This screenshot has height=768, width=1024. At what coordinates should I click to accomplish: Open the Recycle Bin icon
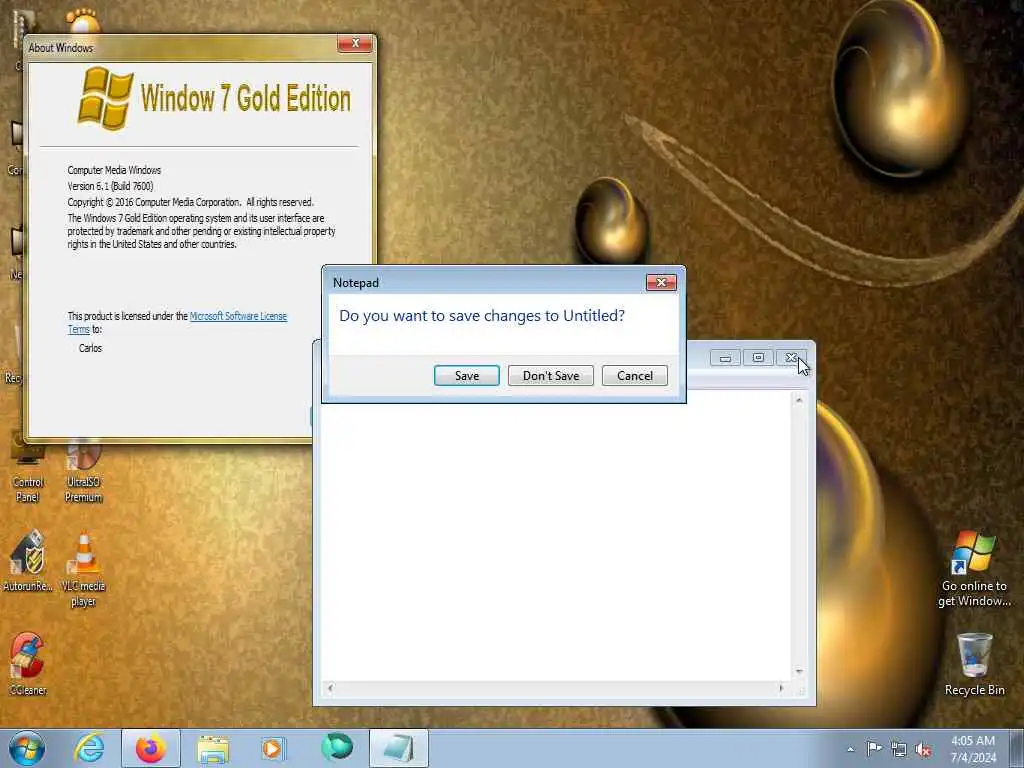(x=974, y=664)
